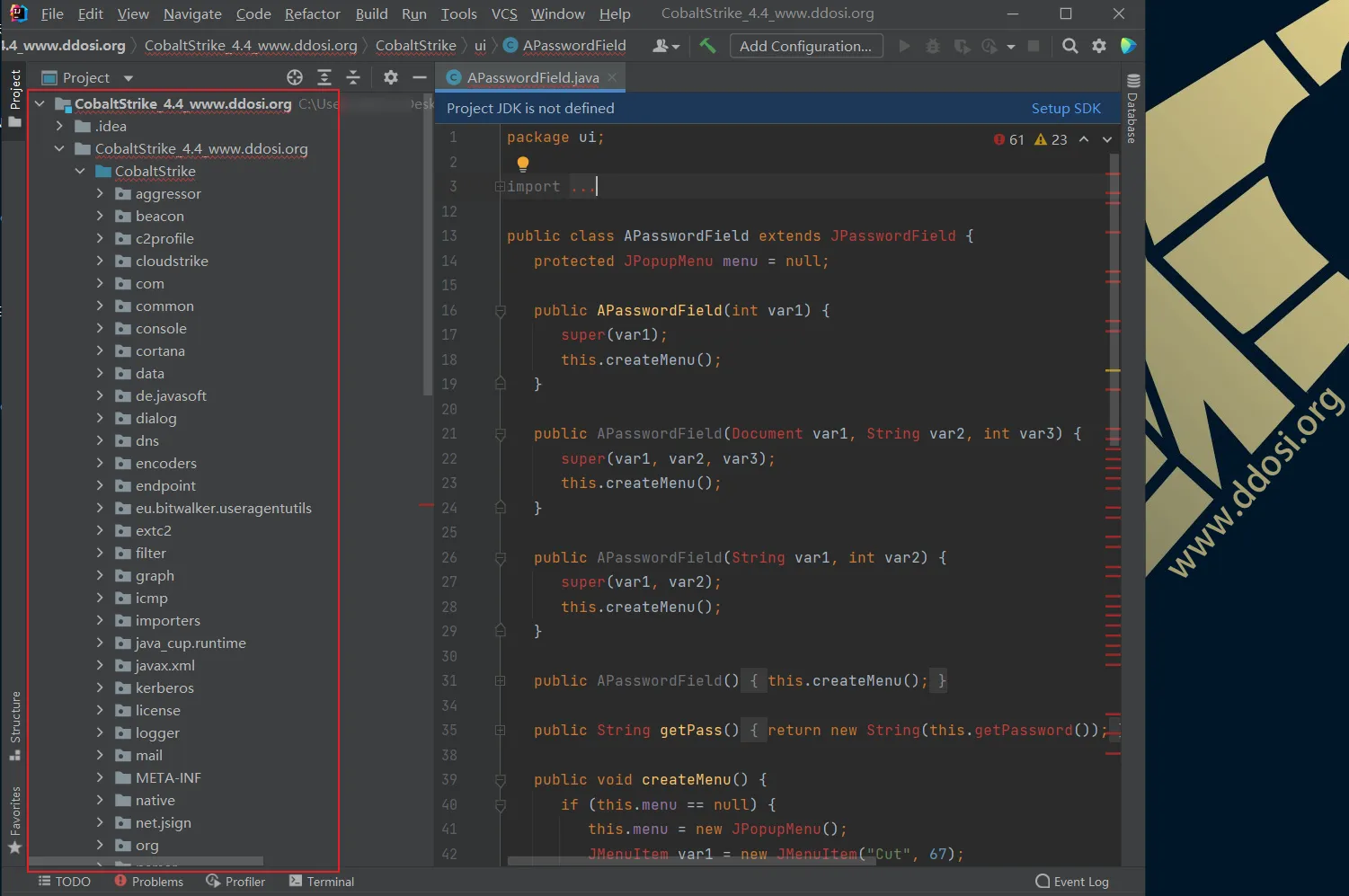
Task: Click the Run with Coverage icon
Action: point(962,46)
